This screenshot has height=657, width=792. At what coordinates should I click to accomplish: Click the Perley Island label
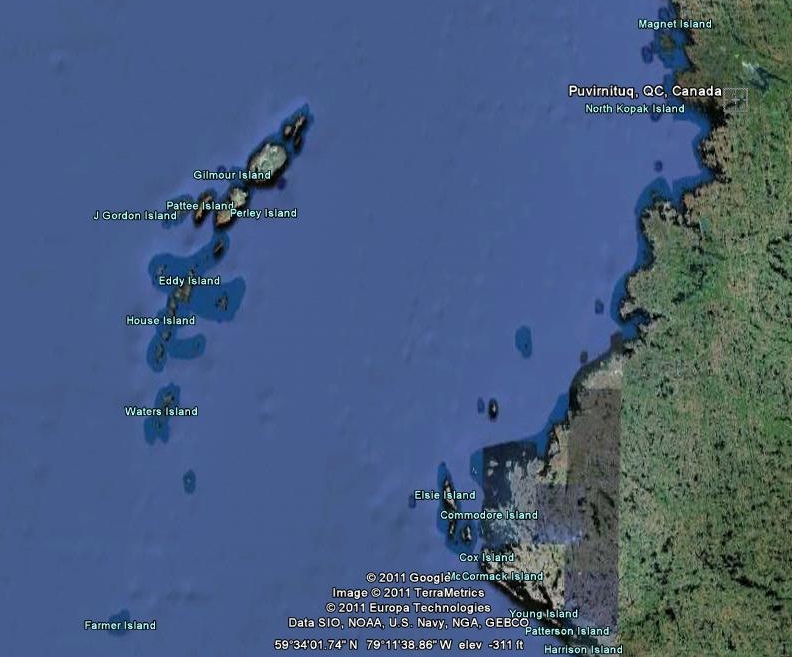click(263, 213)
